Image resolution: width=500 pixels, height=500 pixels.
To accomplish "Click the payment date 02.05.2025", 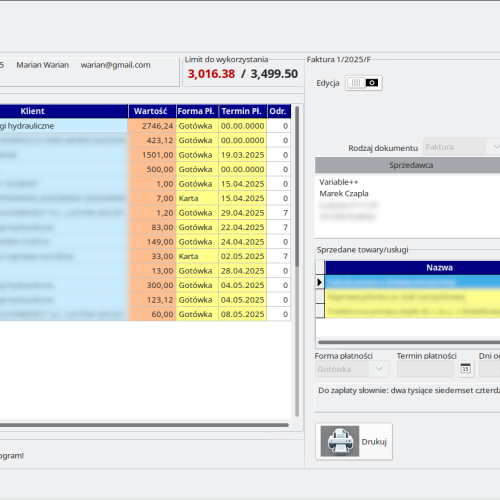I will 243,256.
